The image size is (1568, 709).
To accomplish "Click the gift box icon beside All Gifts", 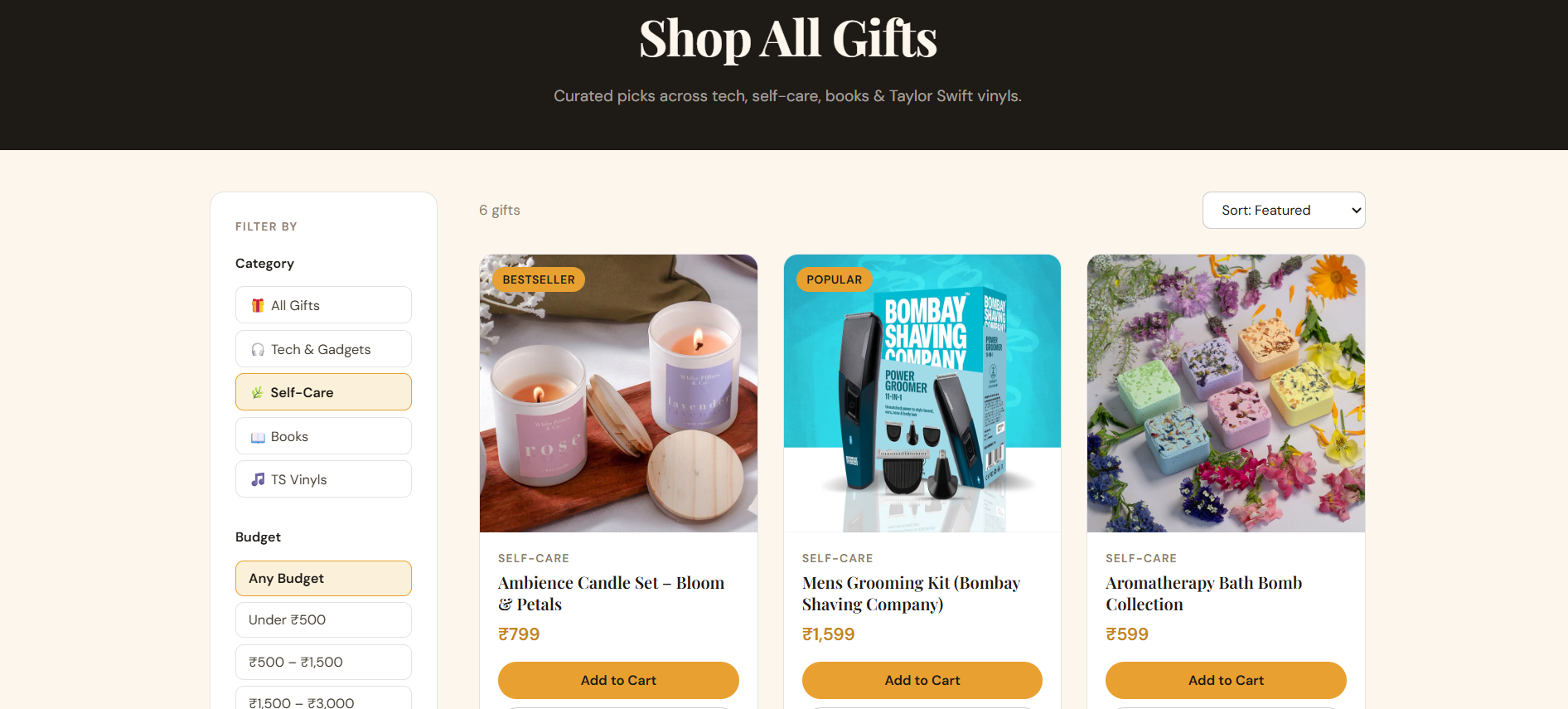I will 258,305.
